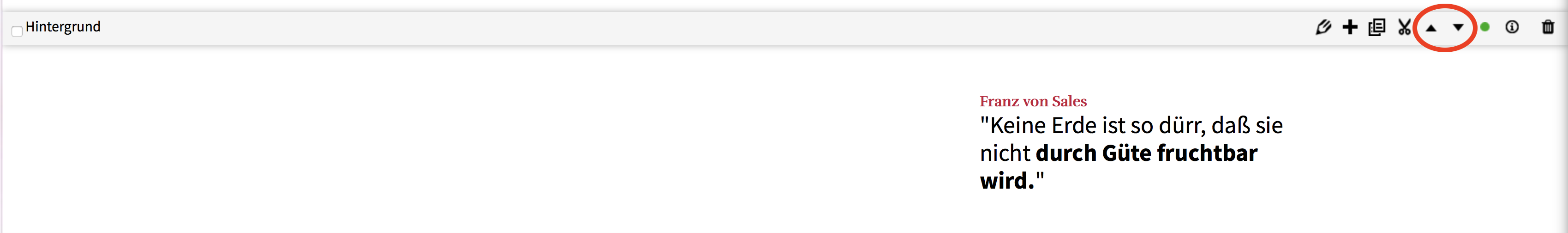This screenshot has height=233, width=1568.
Task: Check the Hintergrund checkbox
Action: 17,31
